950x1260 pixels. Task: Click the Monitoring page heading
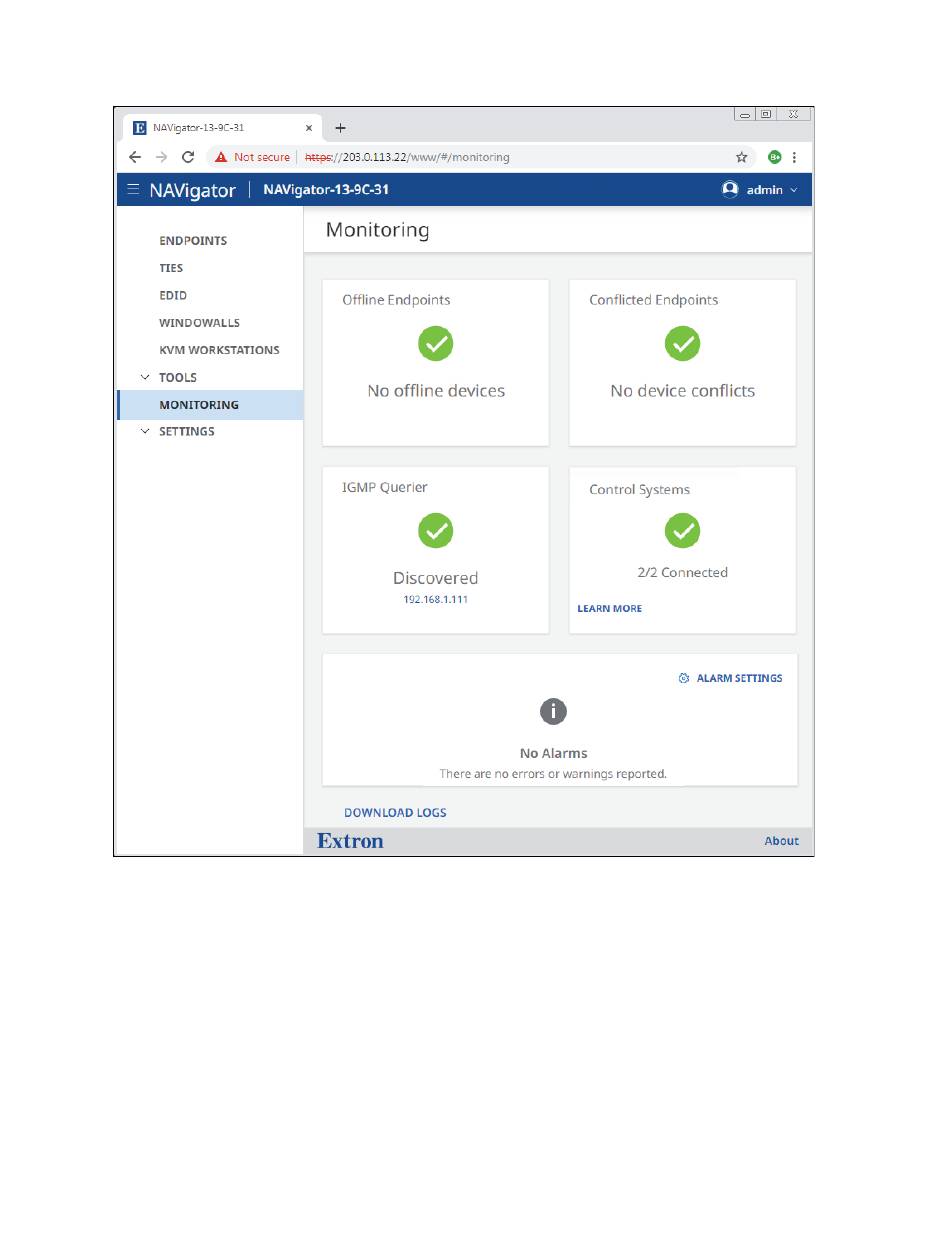tap(378, 230)
